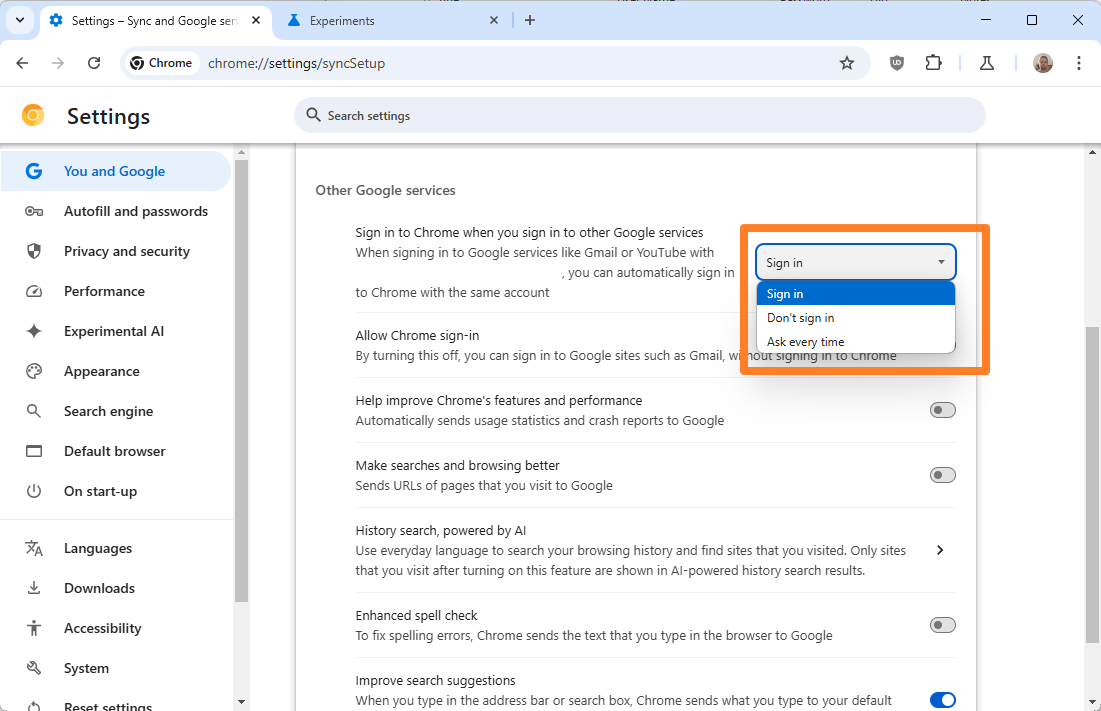1101x711 pixels.
Task: Open Downloads settings
Action: pos(115,588)
